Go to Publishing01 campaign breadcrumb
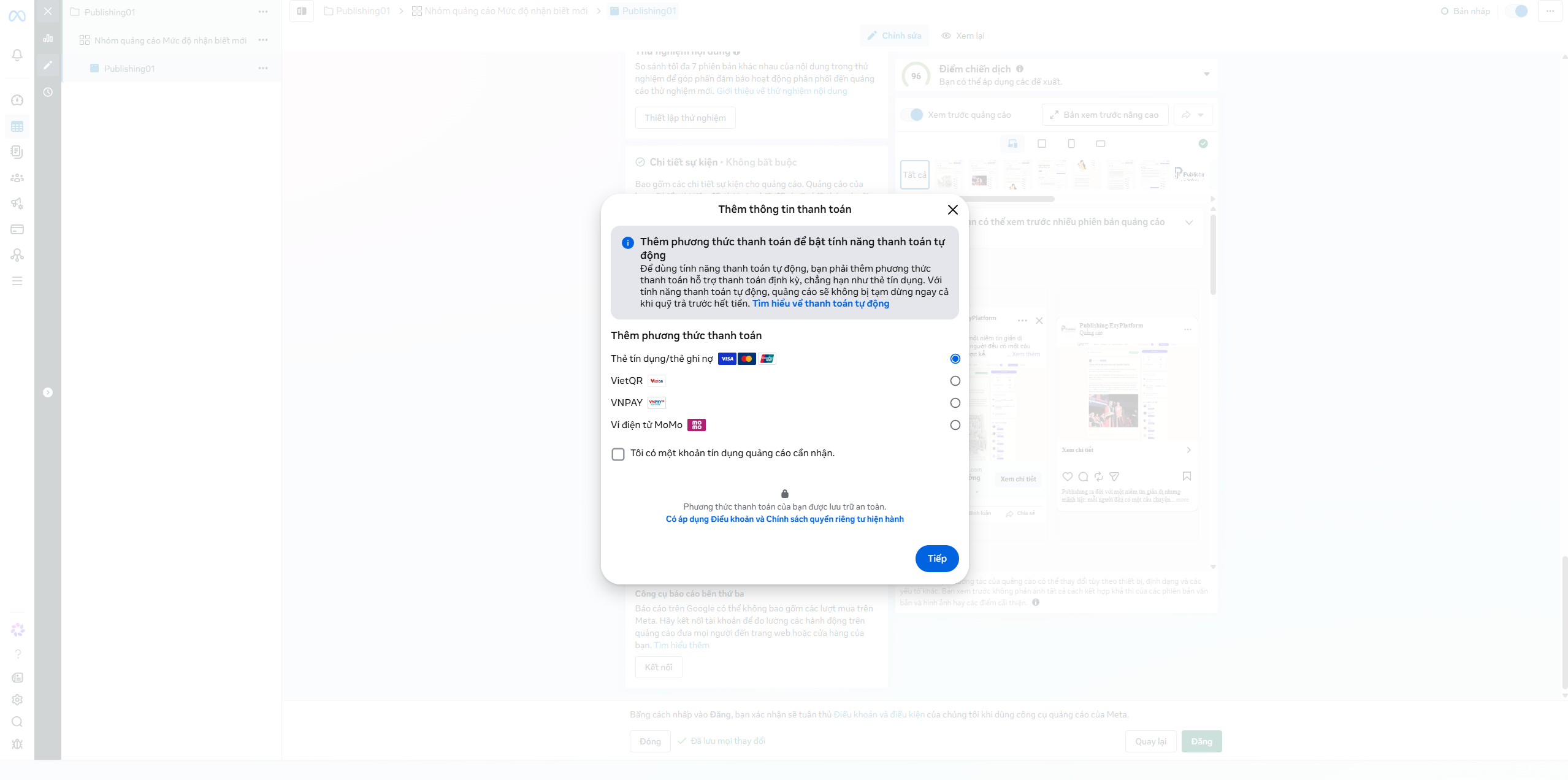 pos(357,11)
